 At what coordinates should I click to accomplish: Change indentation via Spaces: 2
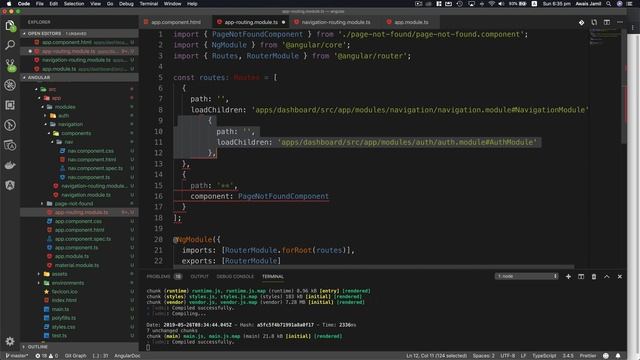pos(483,356)
